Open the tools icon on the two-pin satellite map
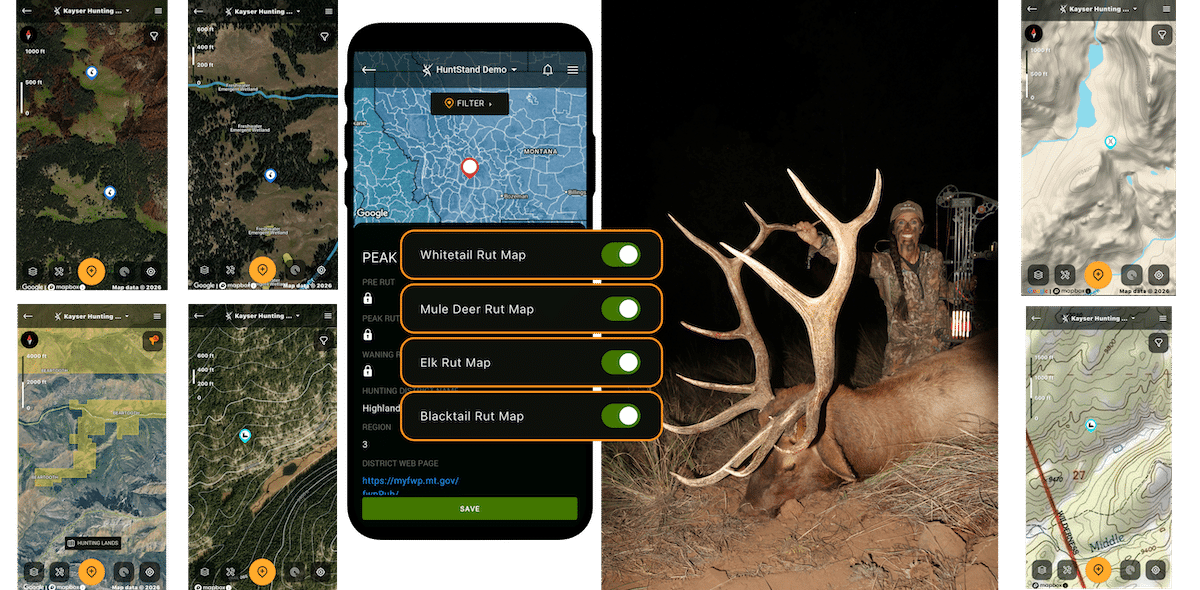 tap(61, 271)
